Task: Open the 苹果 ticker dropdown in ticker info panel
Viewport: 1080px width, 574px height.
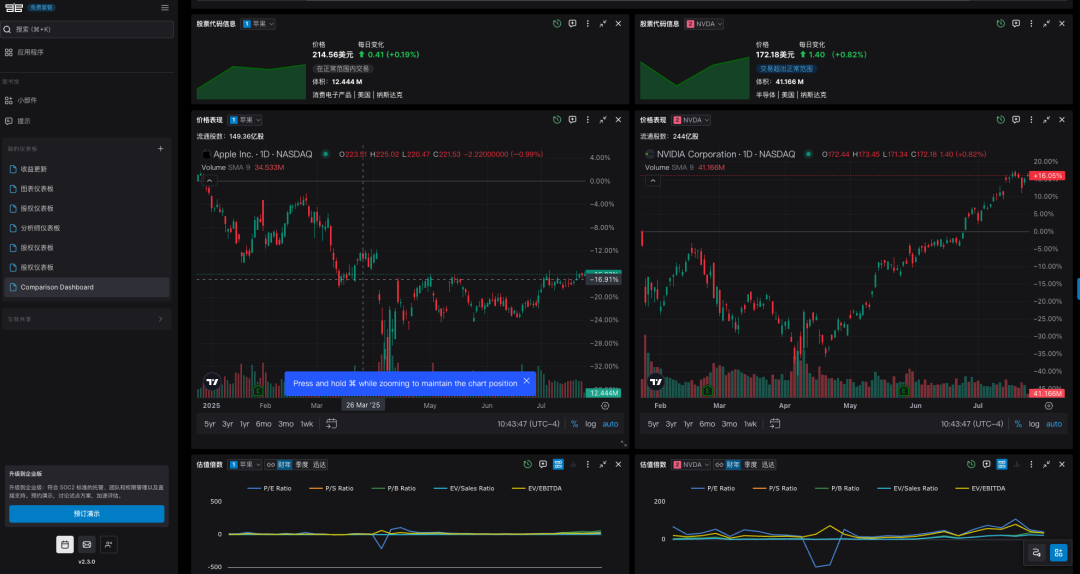Action: tap(259, 23)
